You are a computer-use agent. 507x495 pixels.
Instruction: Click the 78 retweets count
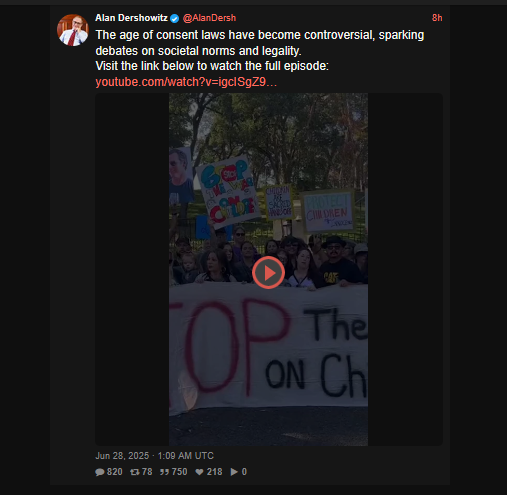coord(147,472)
